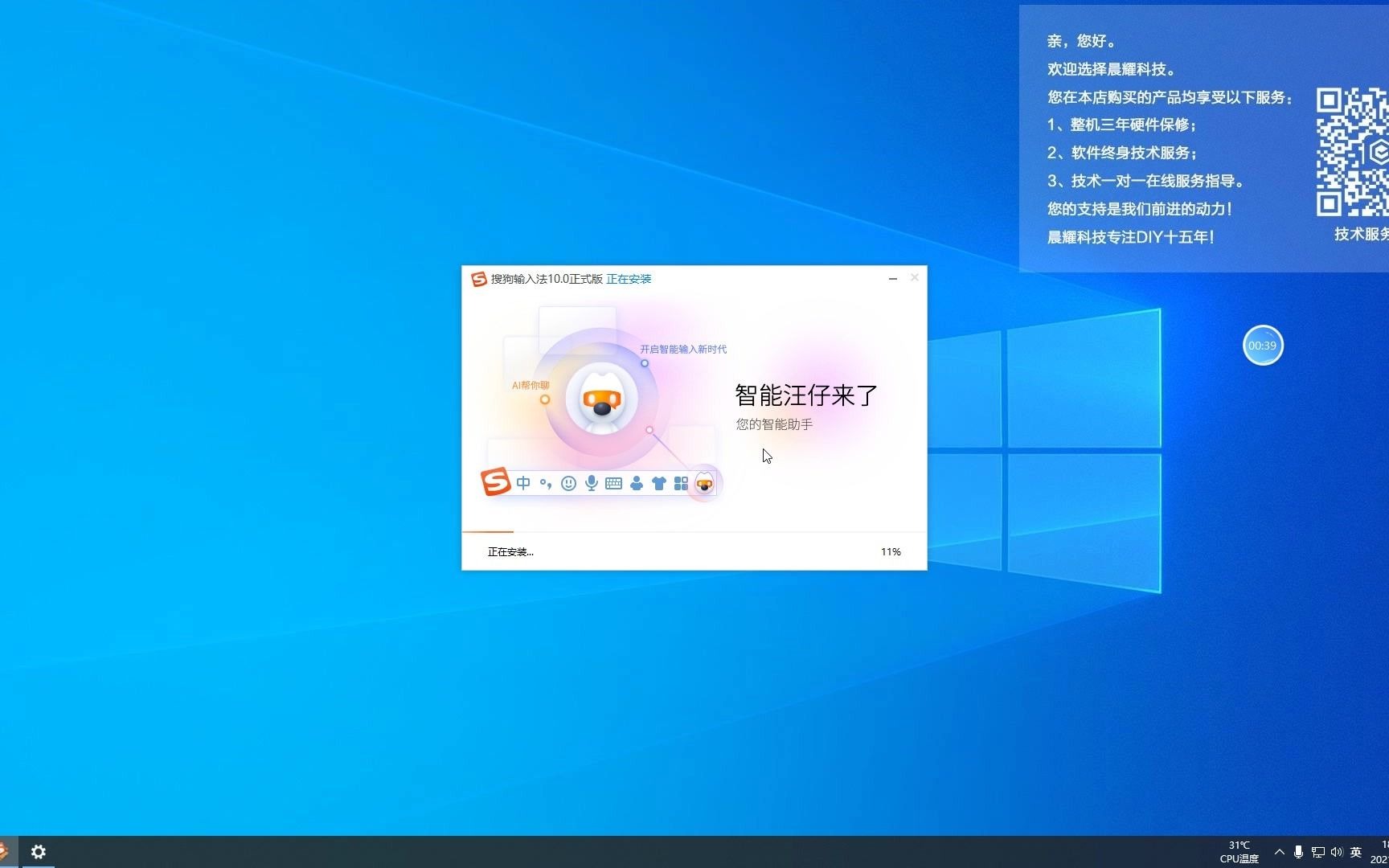Click the shirt skin icon on the Sogou toolbar
The image size is (1389, 868).
[659, 483]
